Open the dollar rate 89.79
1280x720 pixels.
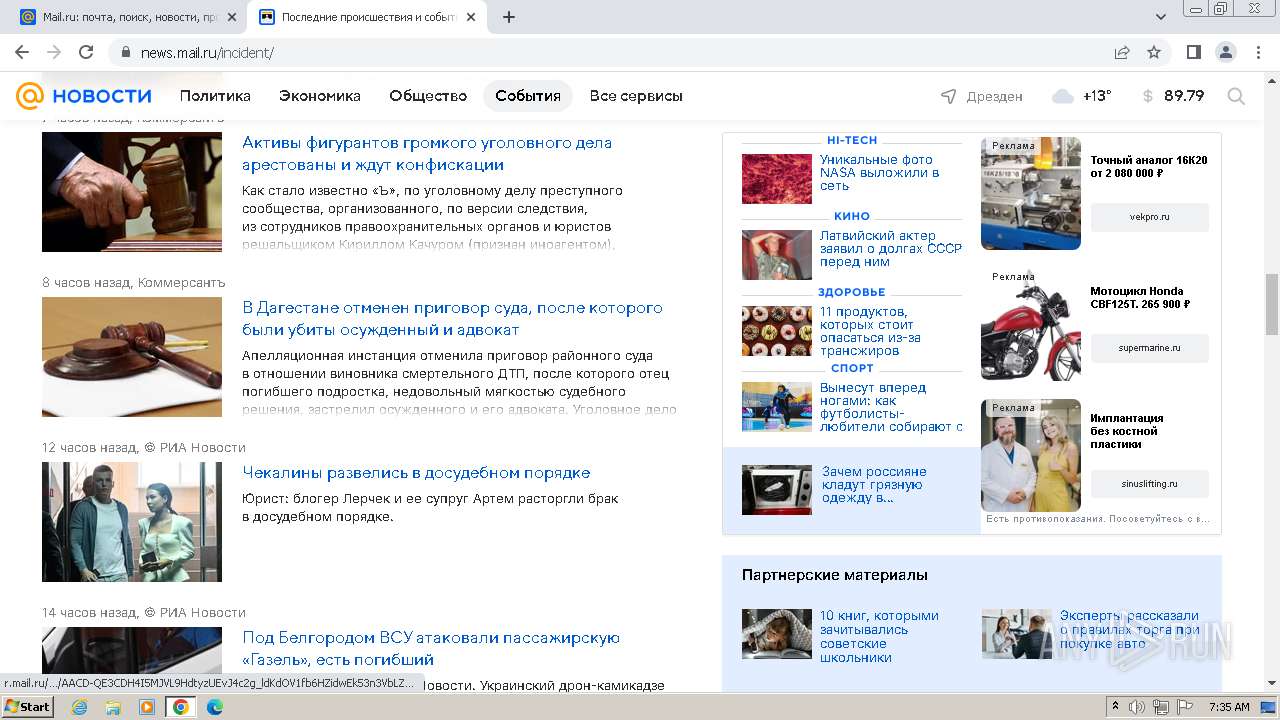1173,96
